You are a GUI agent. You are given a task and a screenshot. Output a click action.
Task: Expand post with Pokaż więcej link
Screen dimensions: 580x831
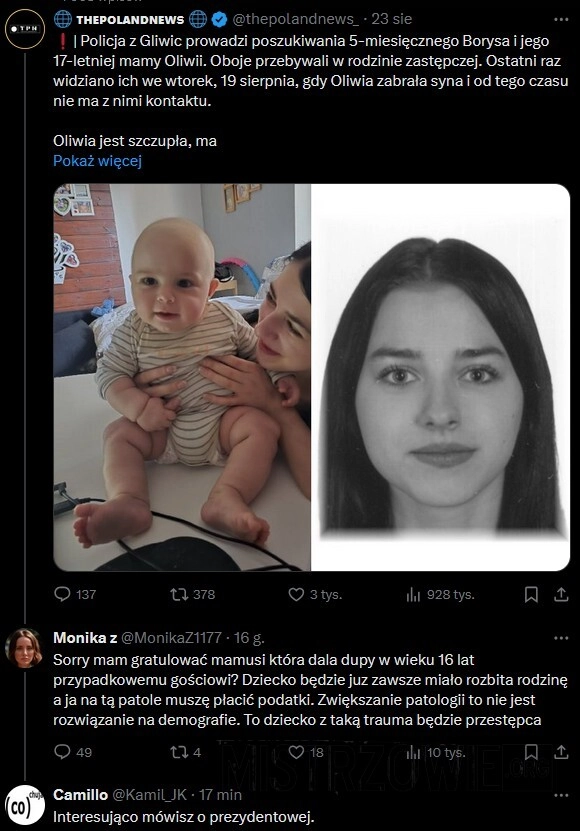pos(98,161)
